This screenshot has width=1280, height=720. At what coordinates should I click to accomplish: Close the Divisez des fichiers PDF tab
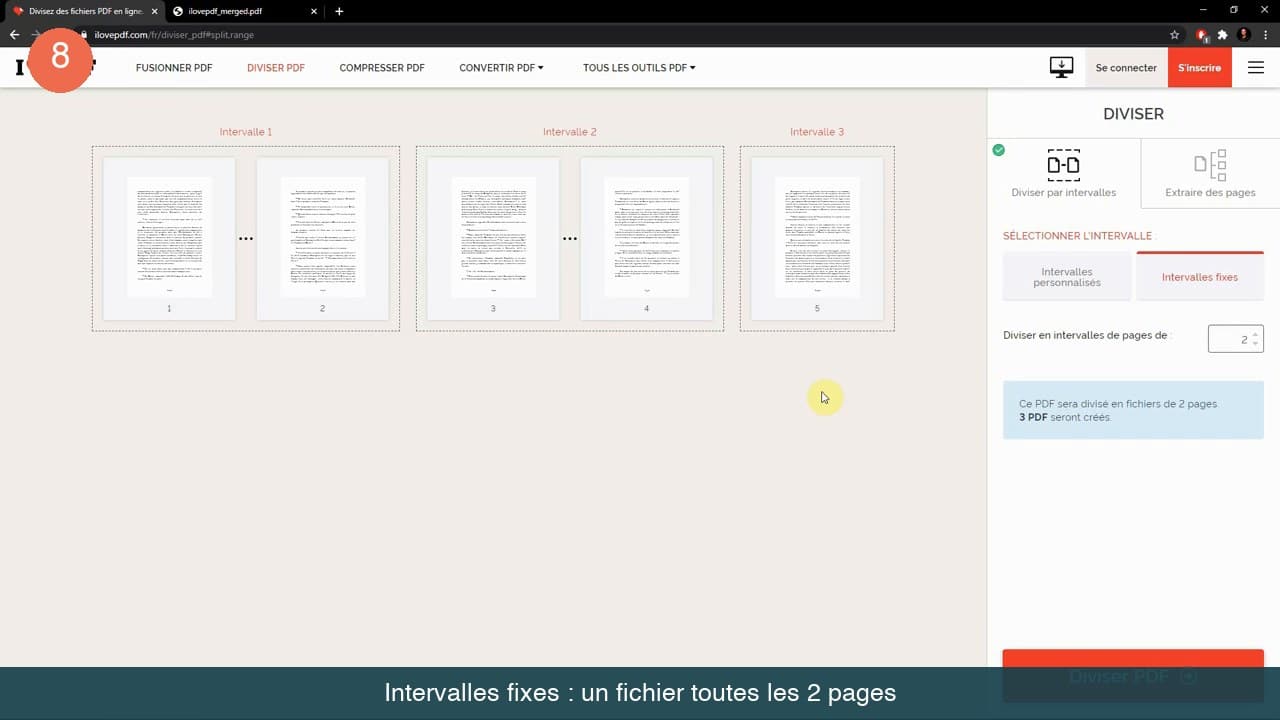(x=154, y=11)
